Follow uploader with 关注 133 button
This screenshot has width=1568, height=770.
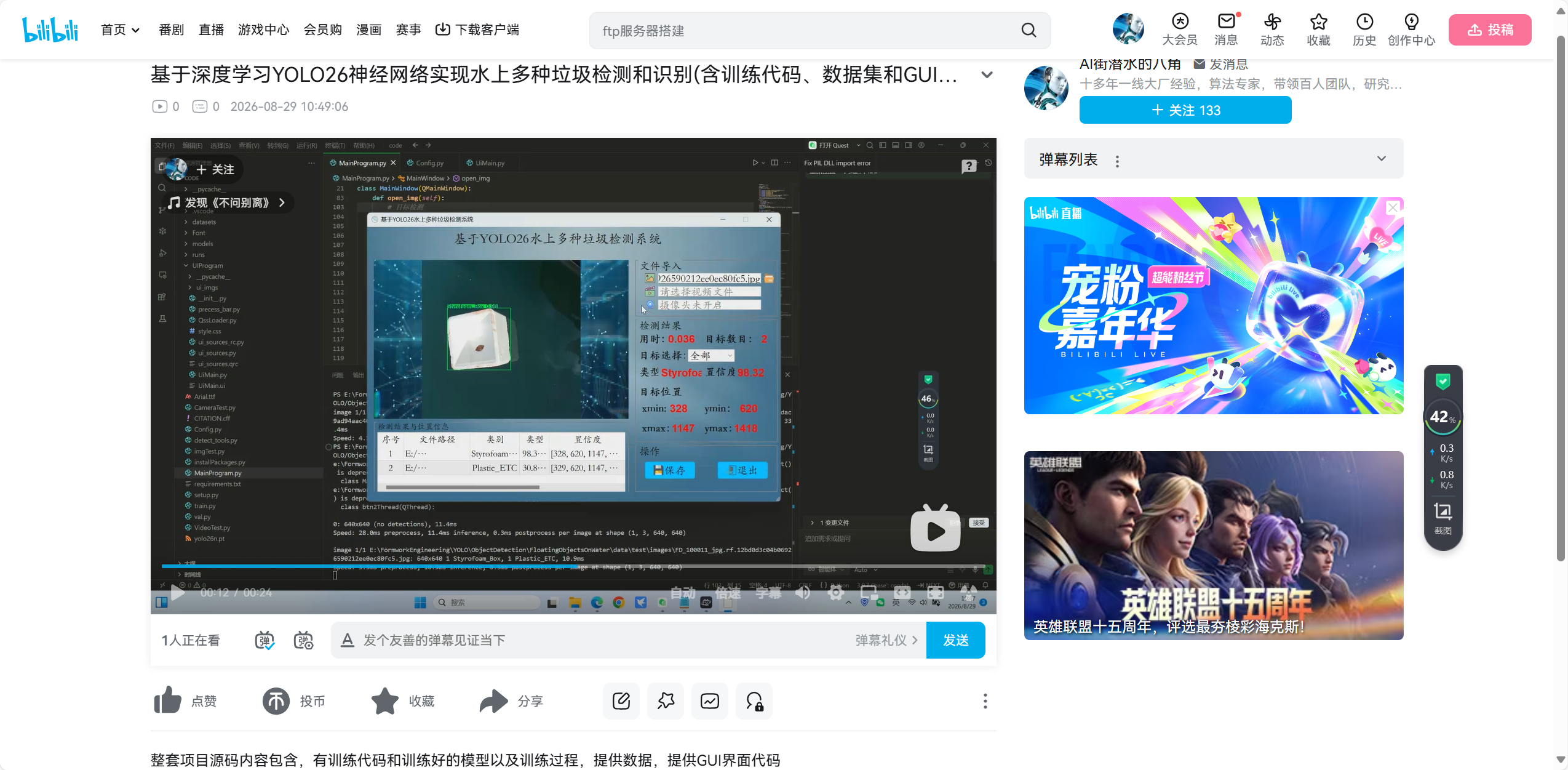point(1185,110)
